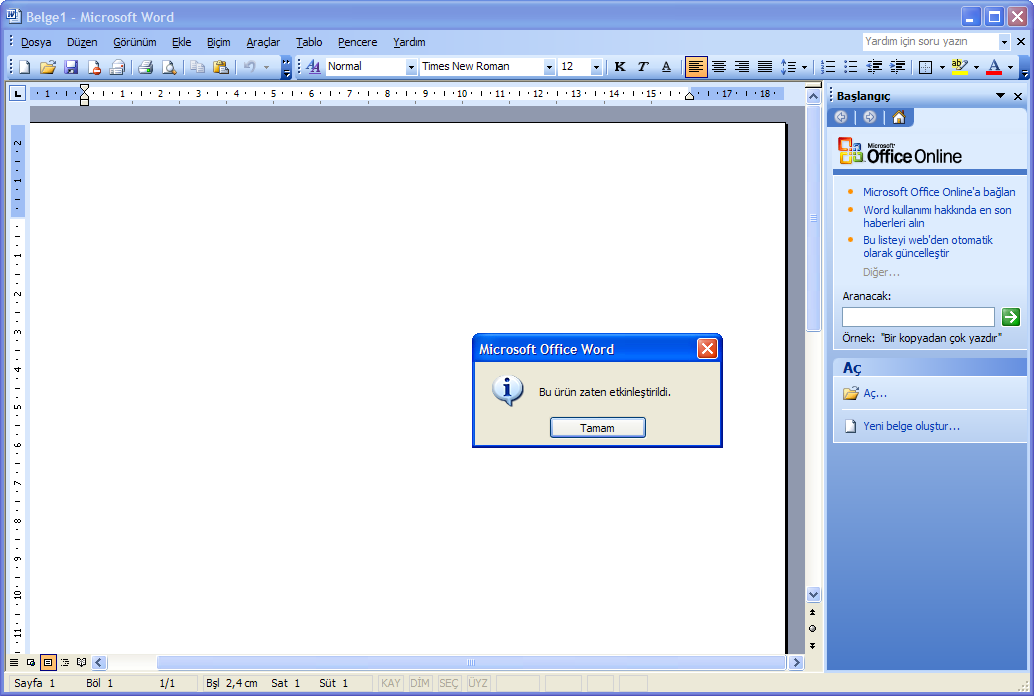The height and width of the screenshot is (696, 1034).
Task: Click the tab-type selector beside the ruler
Action: point(17,94)
